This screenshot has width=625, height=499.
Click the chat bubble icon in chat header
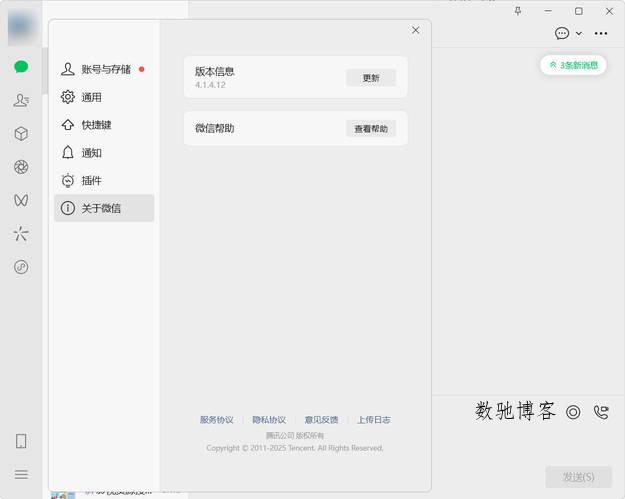(562, 33)
